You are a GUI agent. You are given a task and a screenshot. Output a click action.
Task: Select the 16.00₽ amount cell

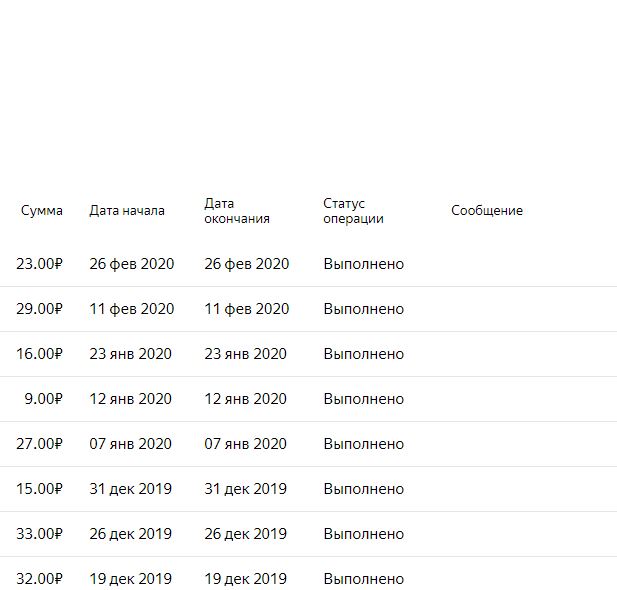coord(39,354)
